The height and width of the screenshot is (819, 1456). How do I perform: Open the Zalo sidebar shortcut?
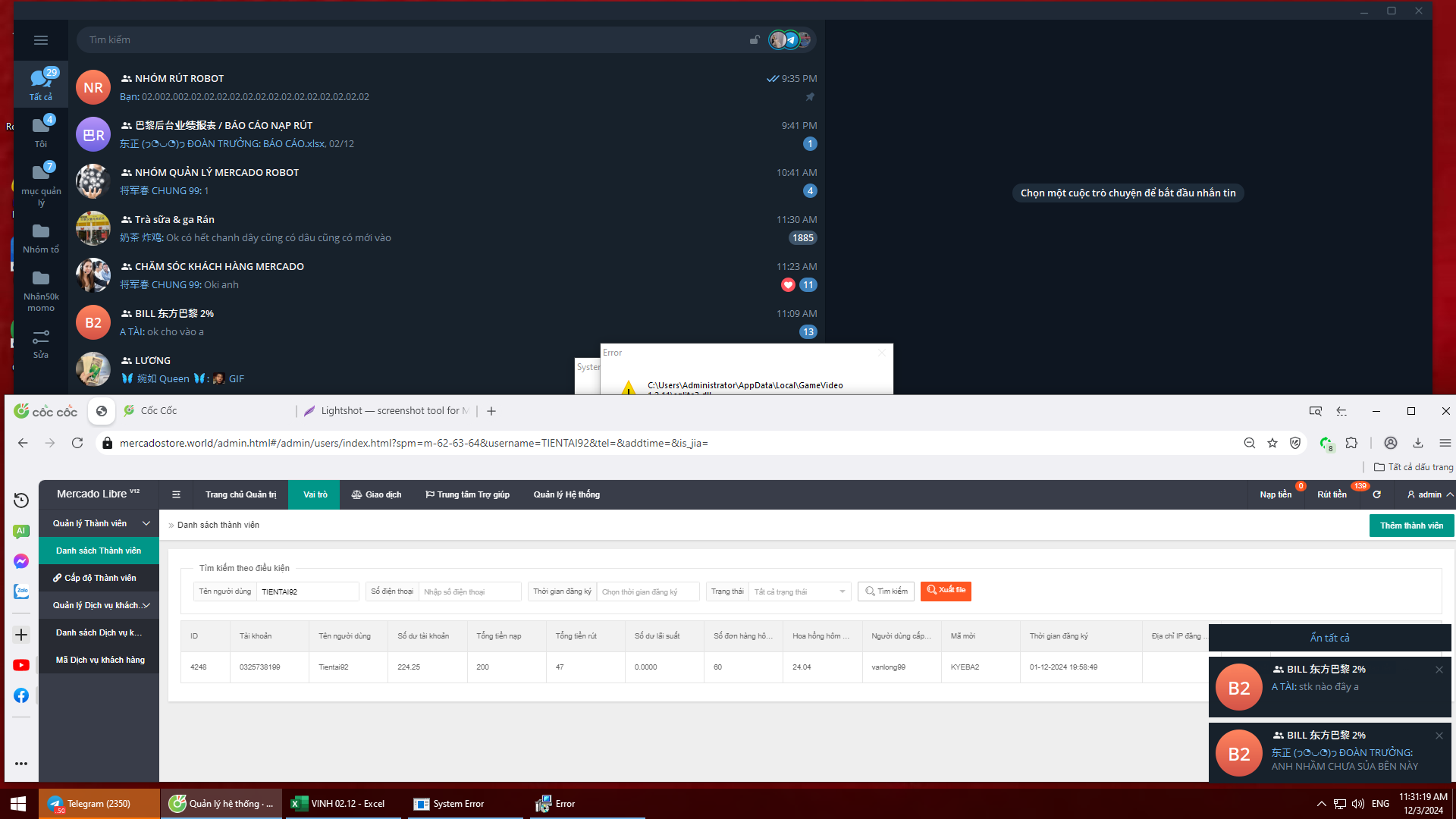(x=21, y=591)
